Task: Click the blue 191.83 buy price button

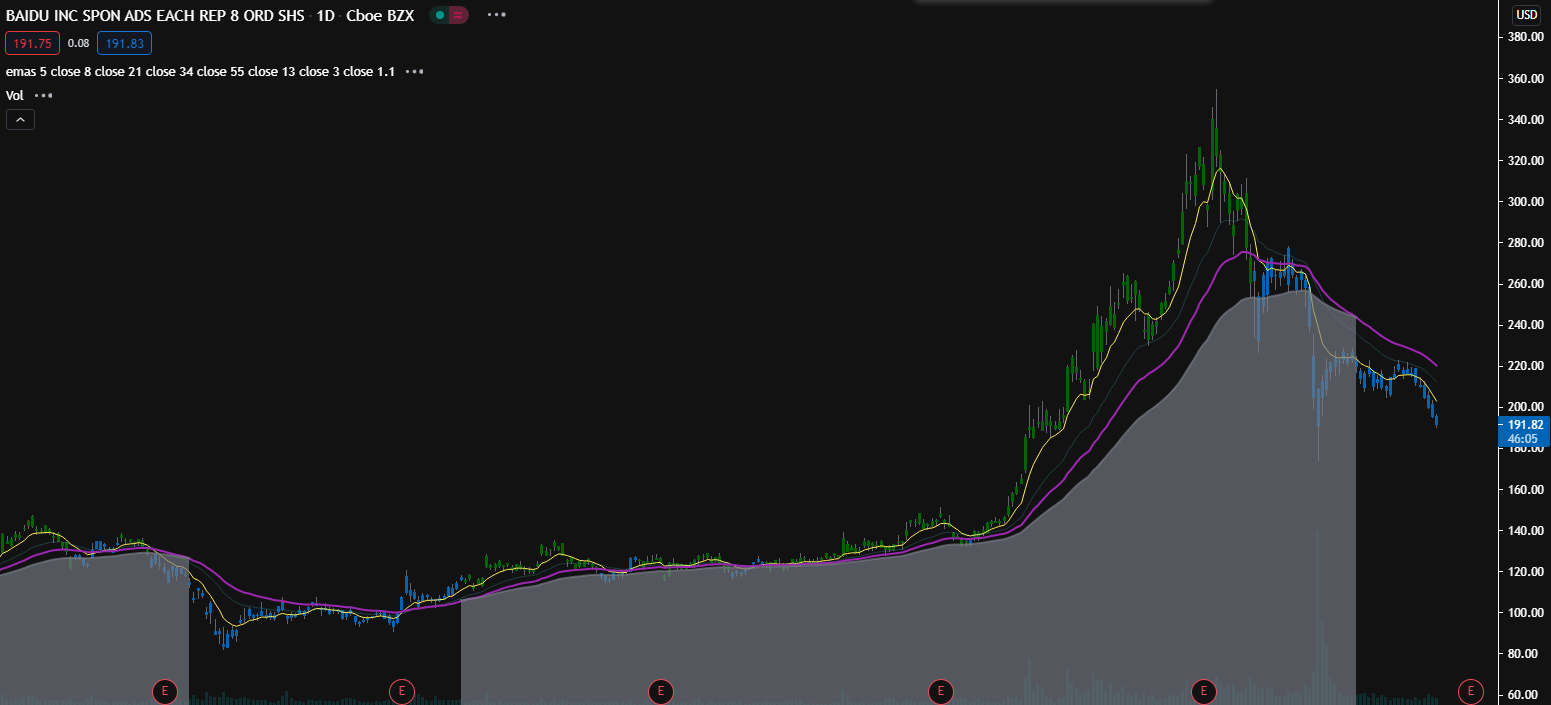Action: click(124, 43)
